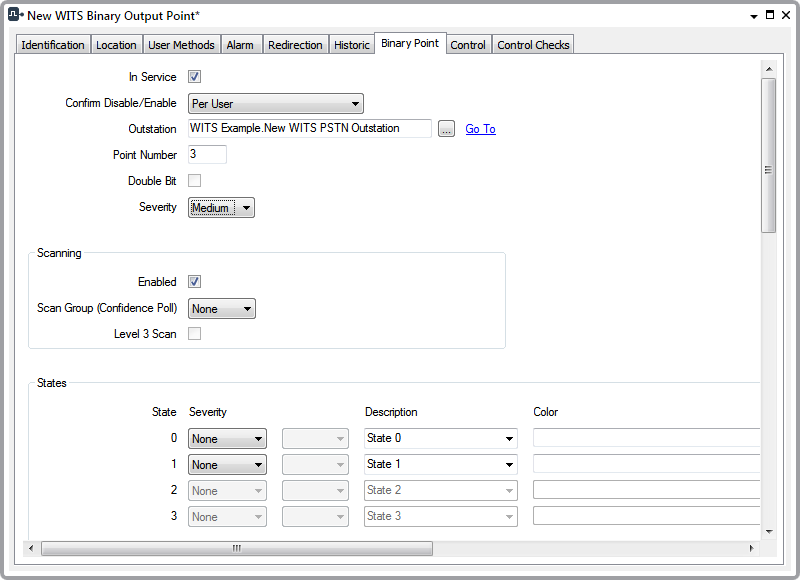Screen dimensions: 800x580
Task: Open the Alarm tab
Action: pyautogui.click(x=241, y=44)
